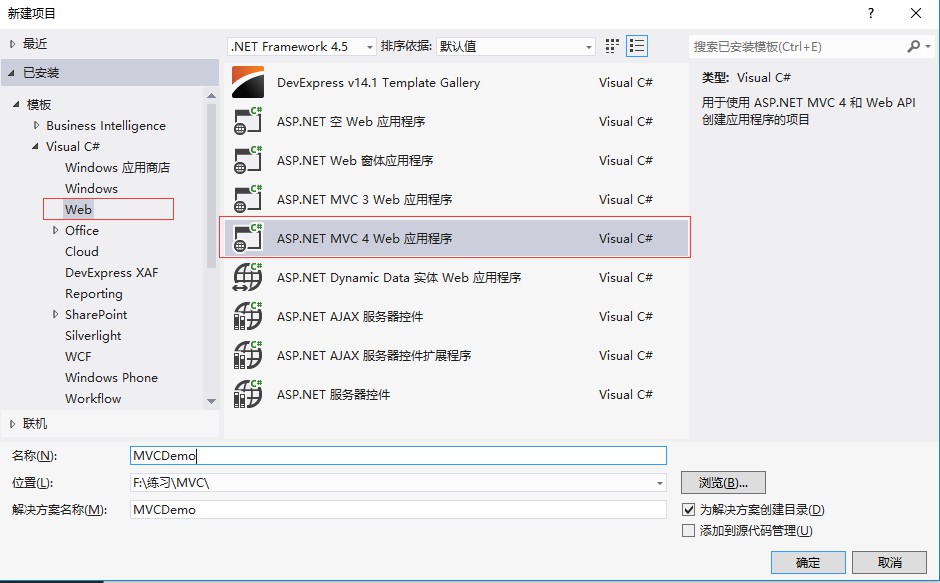
Task: Expand the 最近 section
Action: tap(12, 44)
